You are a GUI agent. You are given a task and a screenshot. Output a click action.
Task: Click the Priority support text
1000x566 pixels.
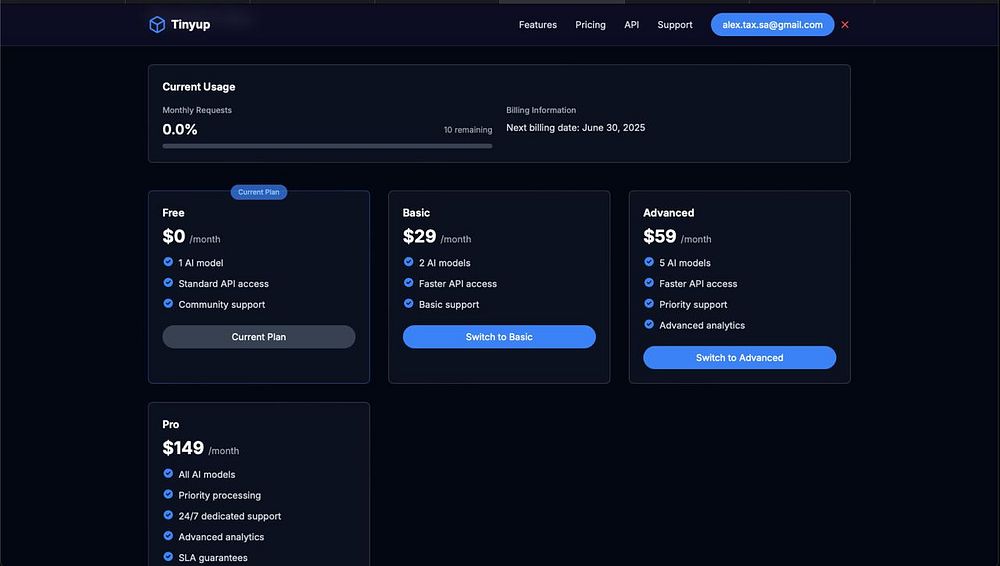(x=693, y=304)
